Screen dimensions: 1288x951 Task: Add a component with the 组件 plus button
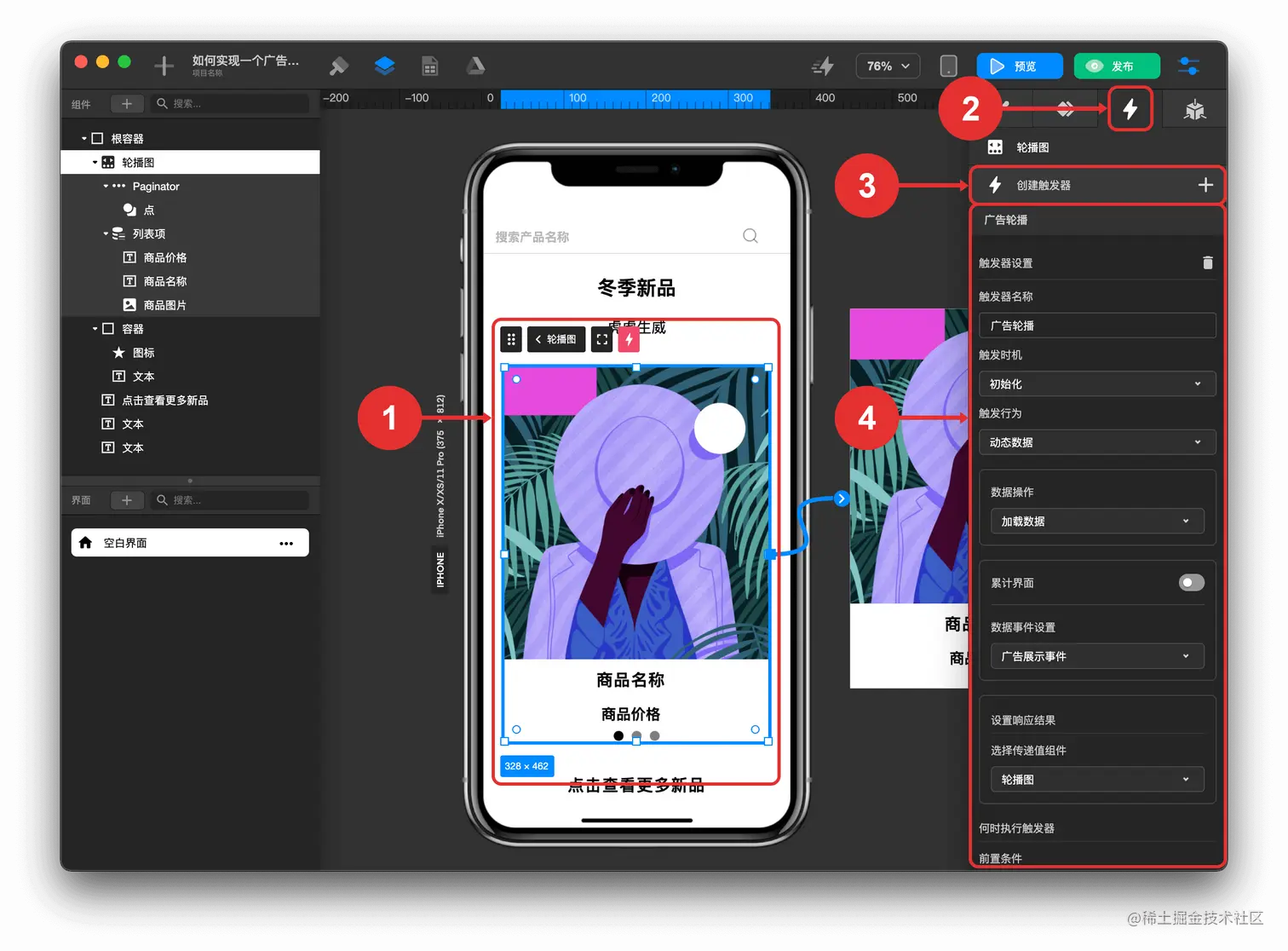click(127, 103)
